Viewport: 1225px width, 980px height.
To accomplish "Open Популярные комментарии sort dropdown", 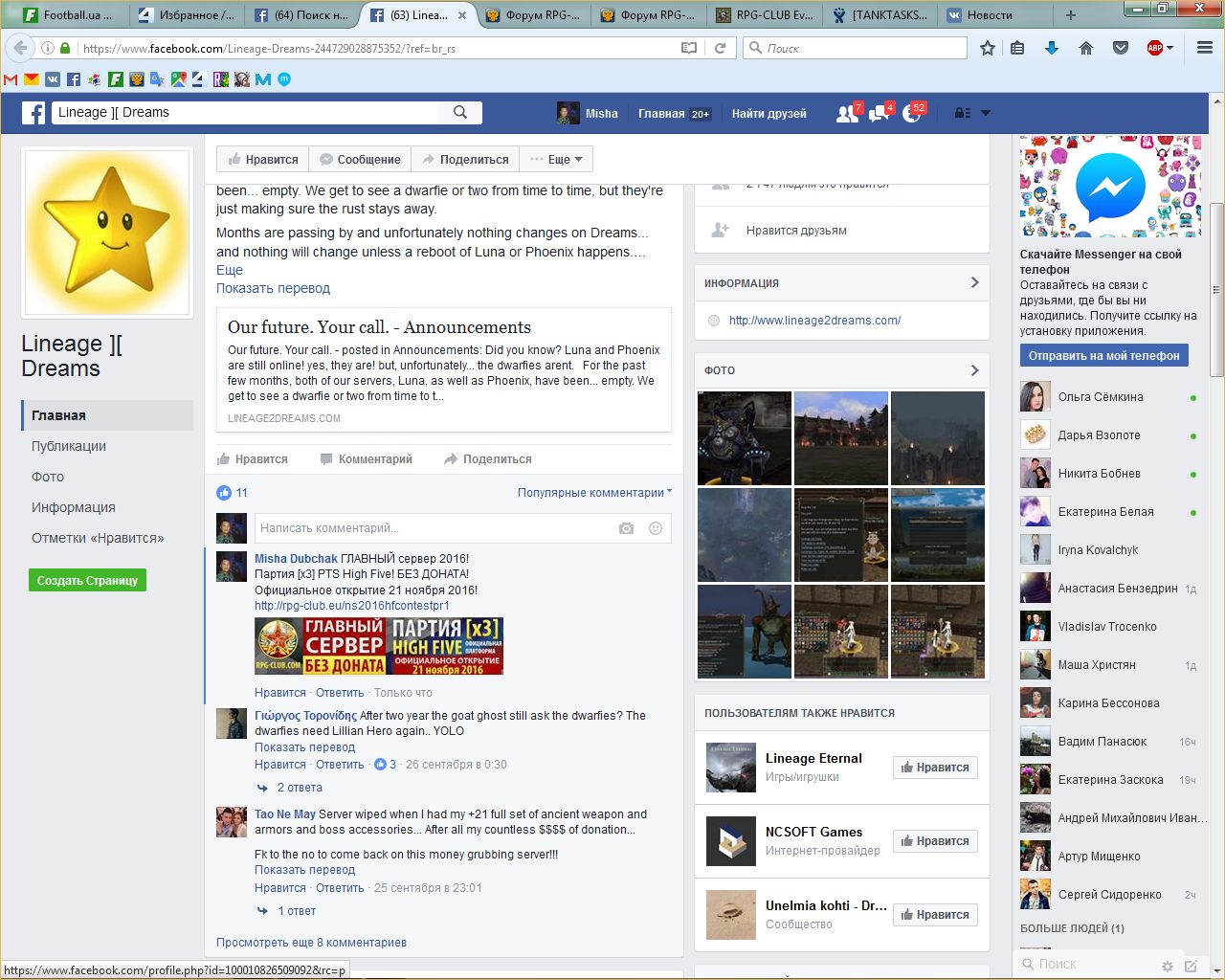I will pos(594,493).
